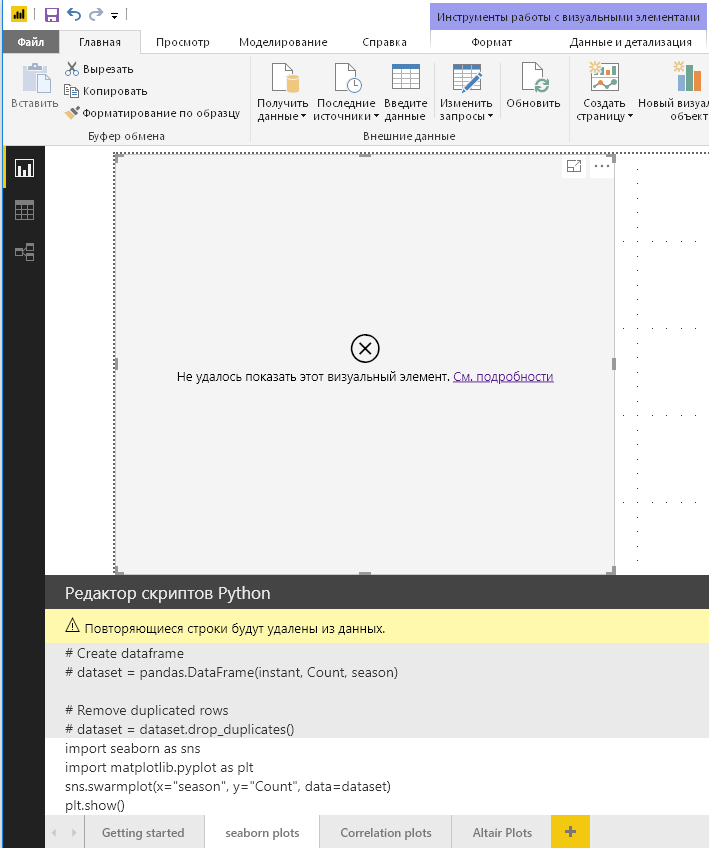709x848 pixels.
Task: Click the import seaborn as sns line
Action: (132, 748)
